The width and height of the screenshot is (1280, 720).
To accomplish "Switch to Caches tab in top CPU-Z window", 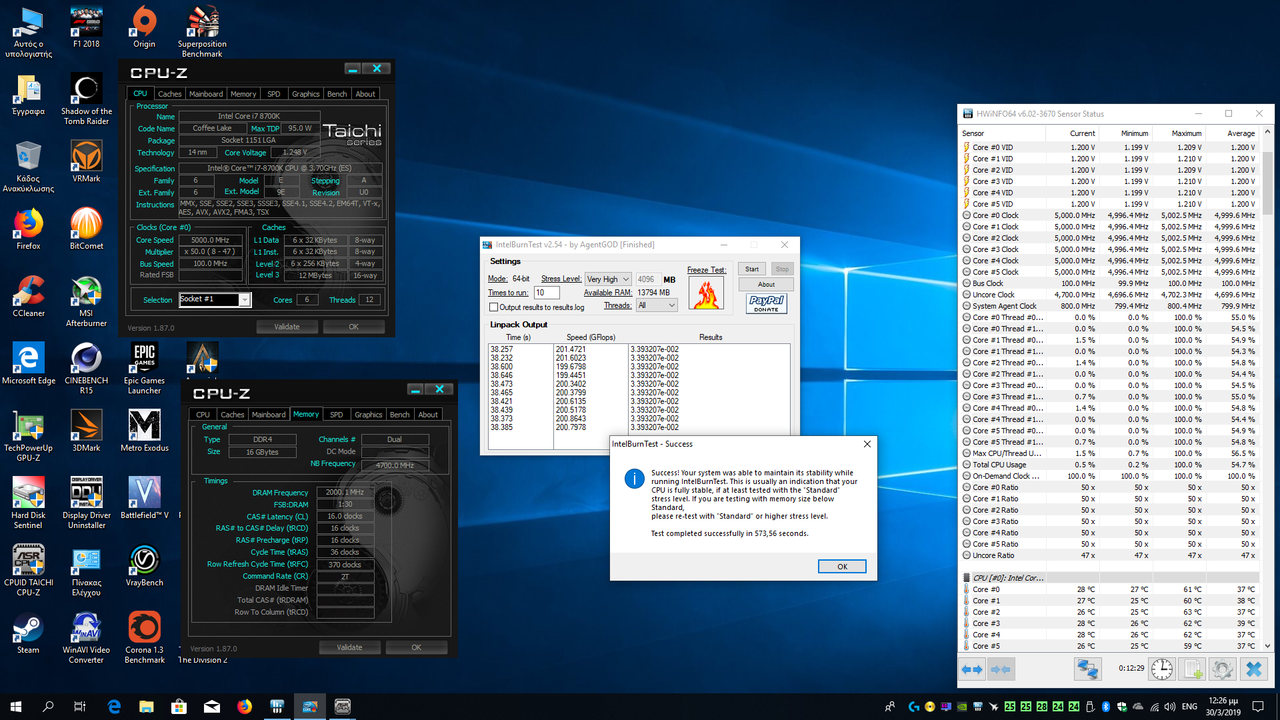I will (170, 94).
